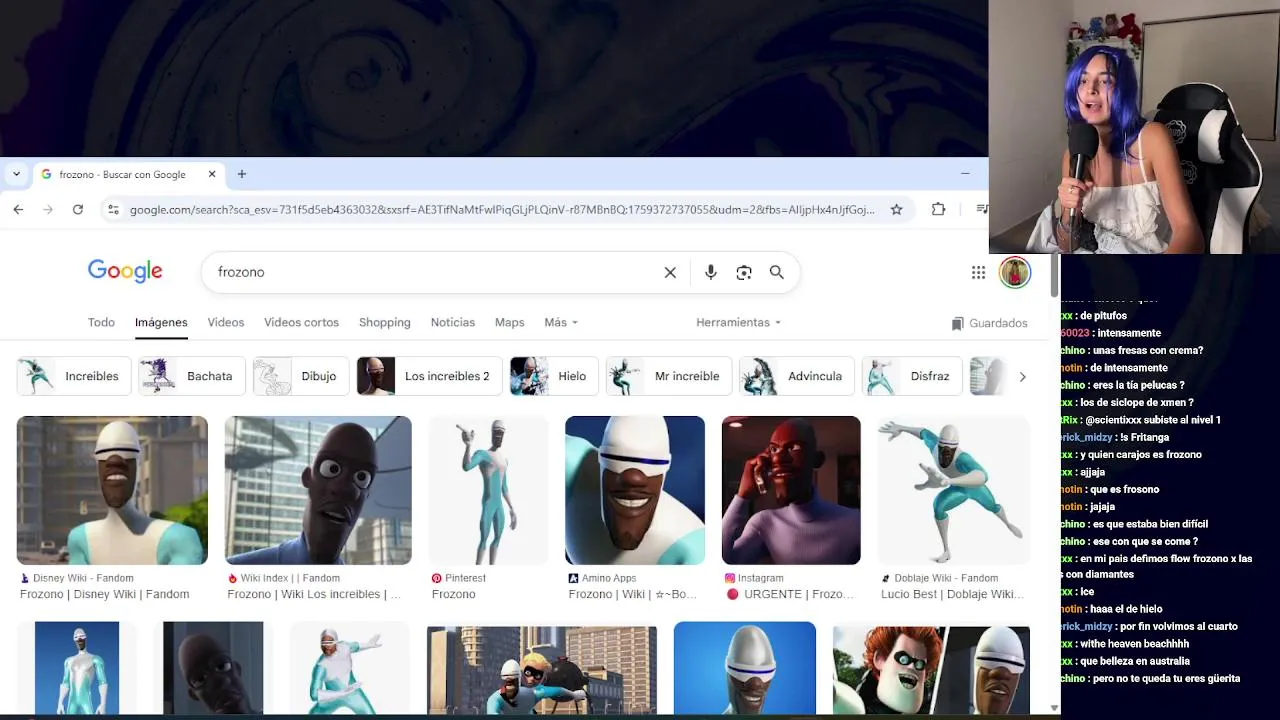Filter by the 'Los increíbles 2' chip
Image resolution: width=1280 pixels, height=720 pixels.
tap(429, 376)
